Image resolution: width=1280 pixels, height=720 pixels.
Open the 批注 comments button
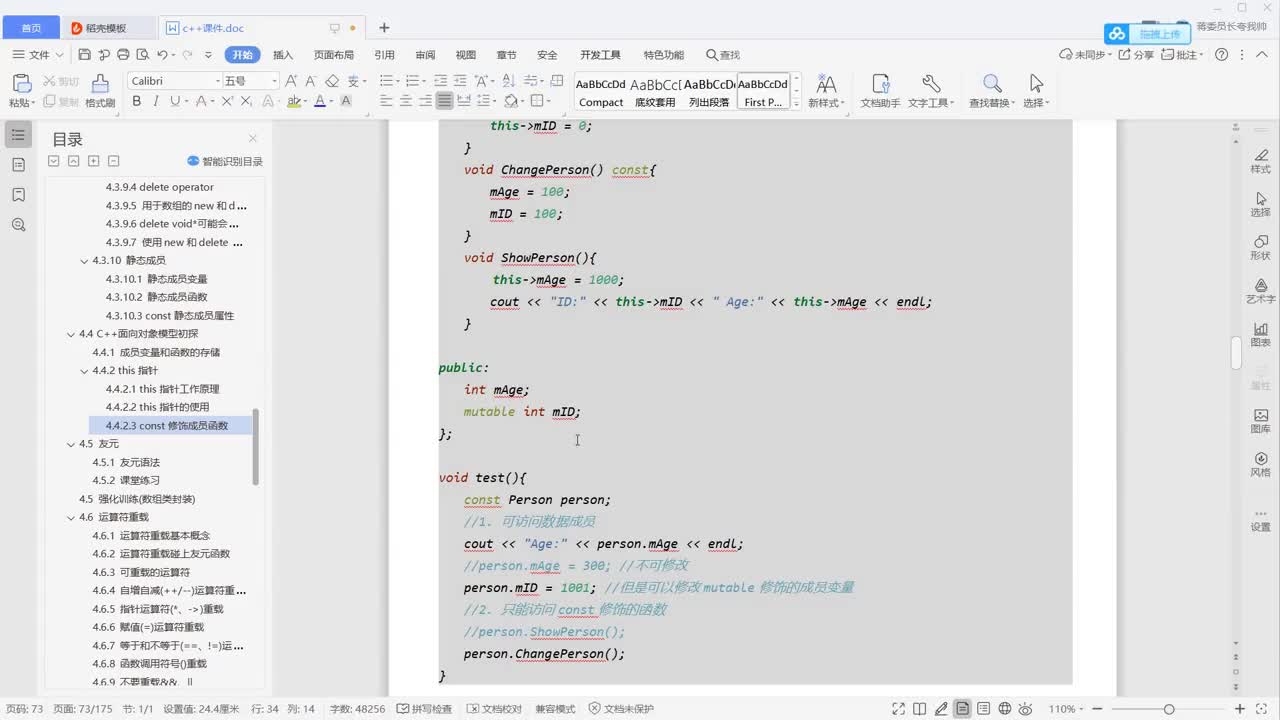point(1183,55)
